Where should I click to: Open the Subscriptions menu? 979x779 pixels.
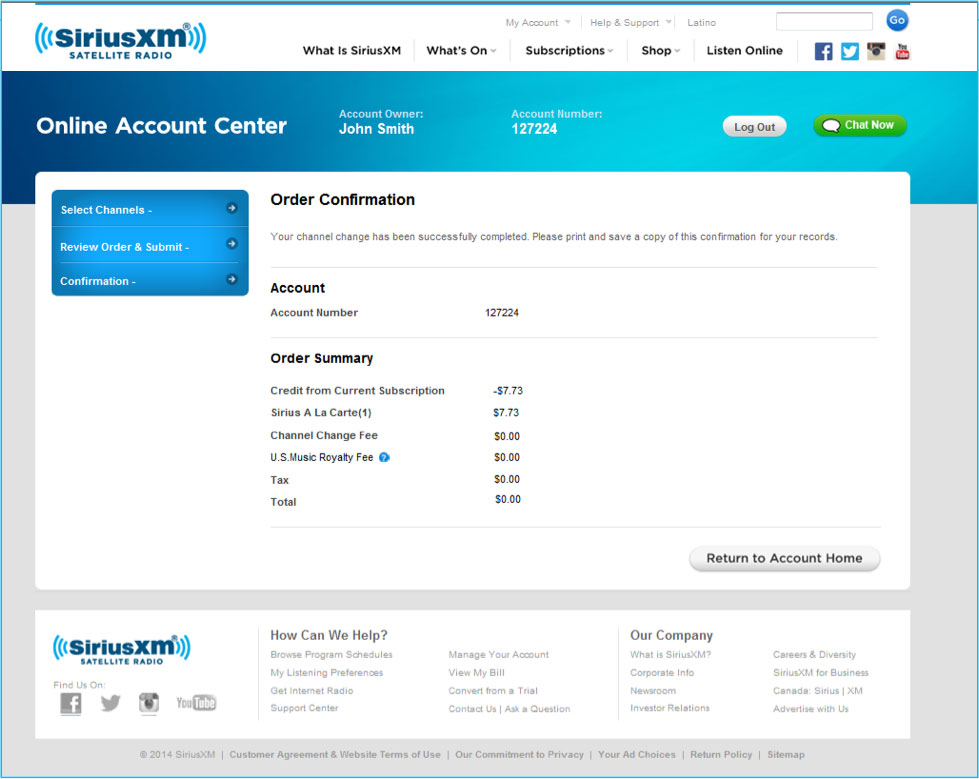coord(569,51)
